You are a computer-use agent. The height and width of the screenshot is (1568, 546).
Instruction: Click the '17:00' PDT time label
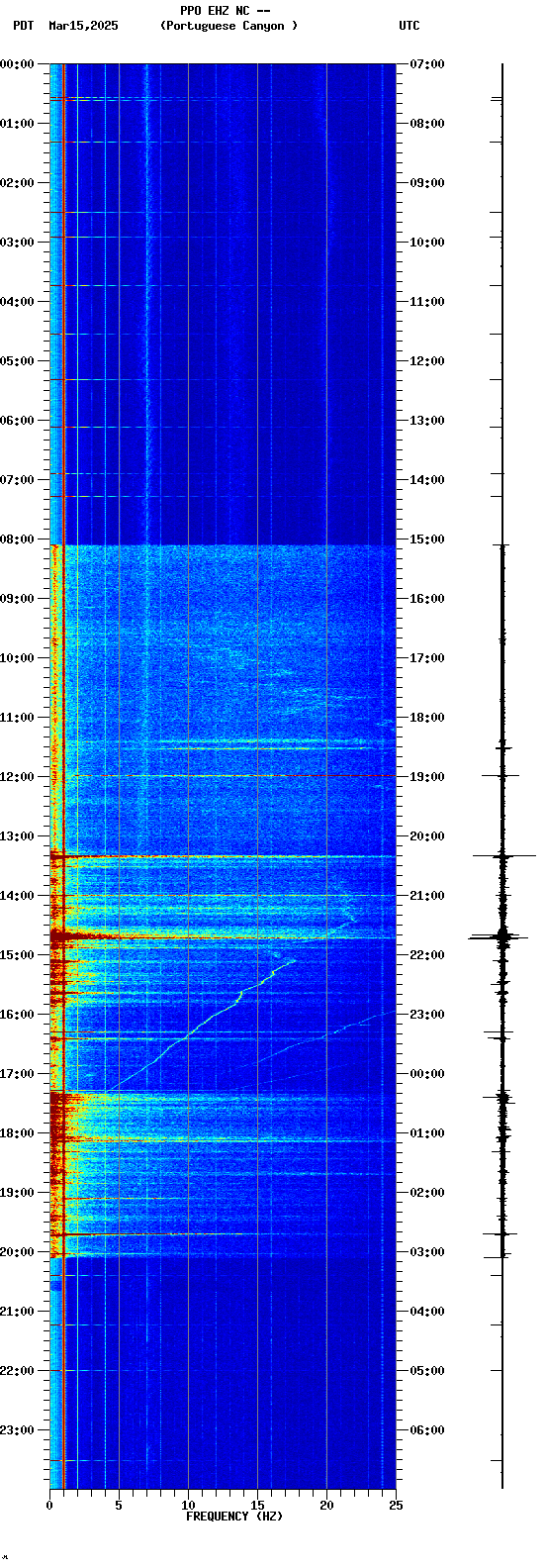[17, 1074]
